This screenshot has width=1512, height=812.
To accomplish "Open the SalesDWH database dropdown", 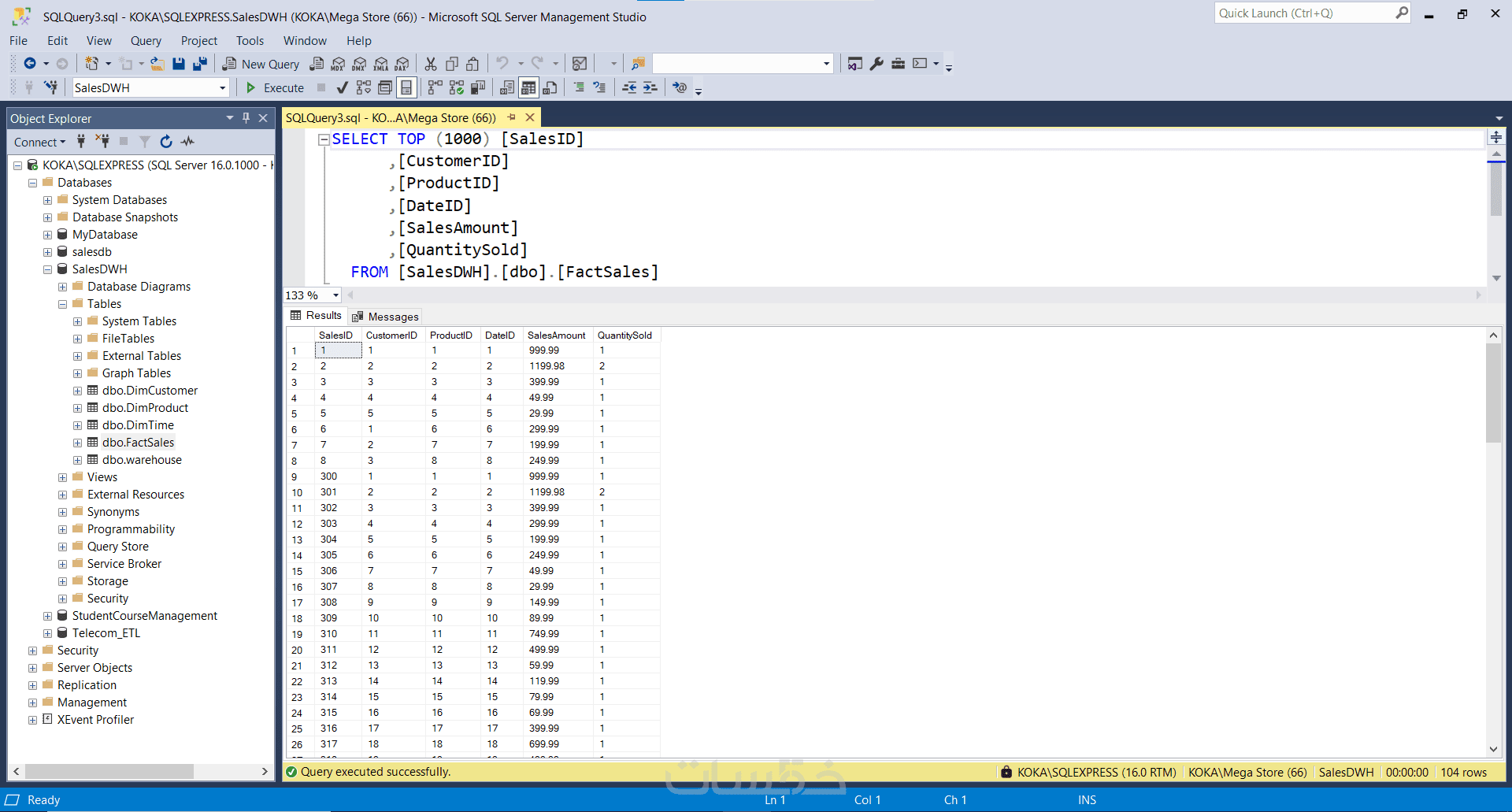I will pyautogui.click(x=223, y=87).
